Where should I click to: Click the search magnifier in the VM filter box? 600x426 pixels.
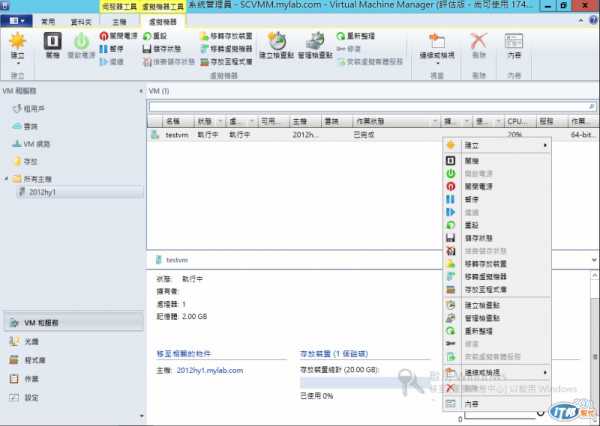[x=592, y=106]
